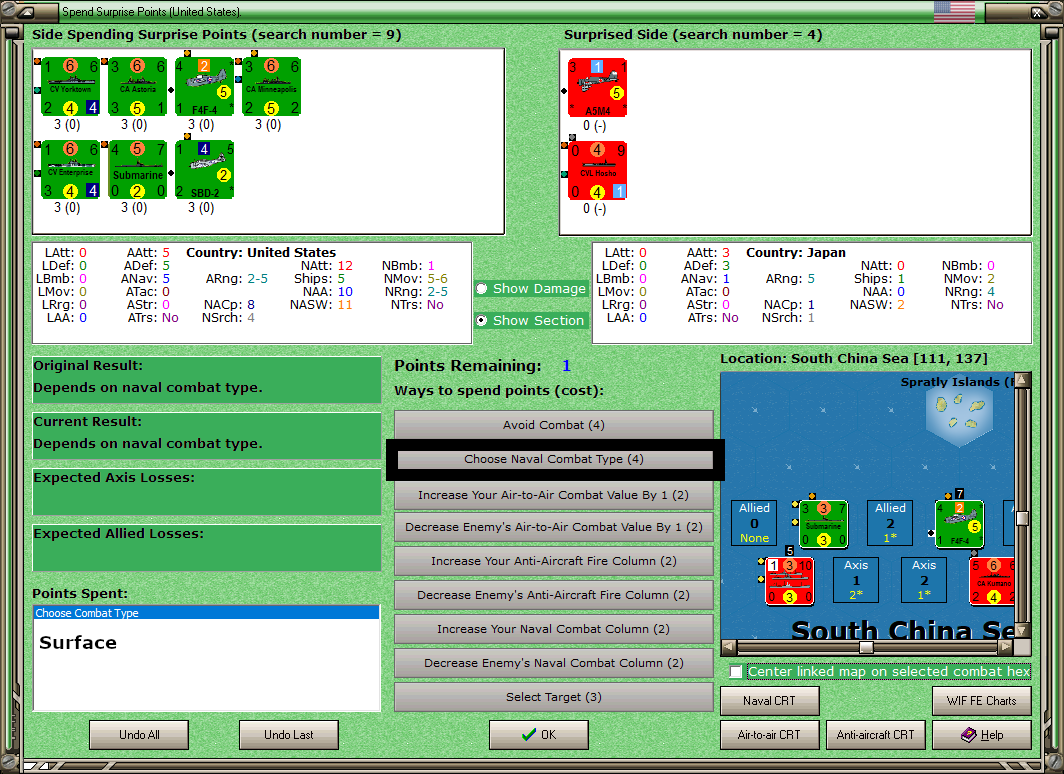Select the F4F-4 fighter counter in top panel

point(204,87)
